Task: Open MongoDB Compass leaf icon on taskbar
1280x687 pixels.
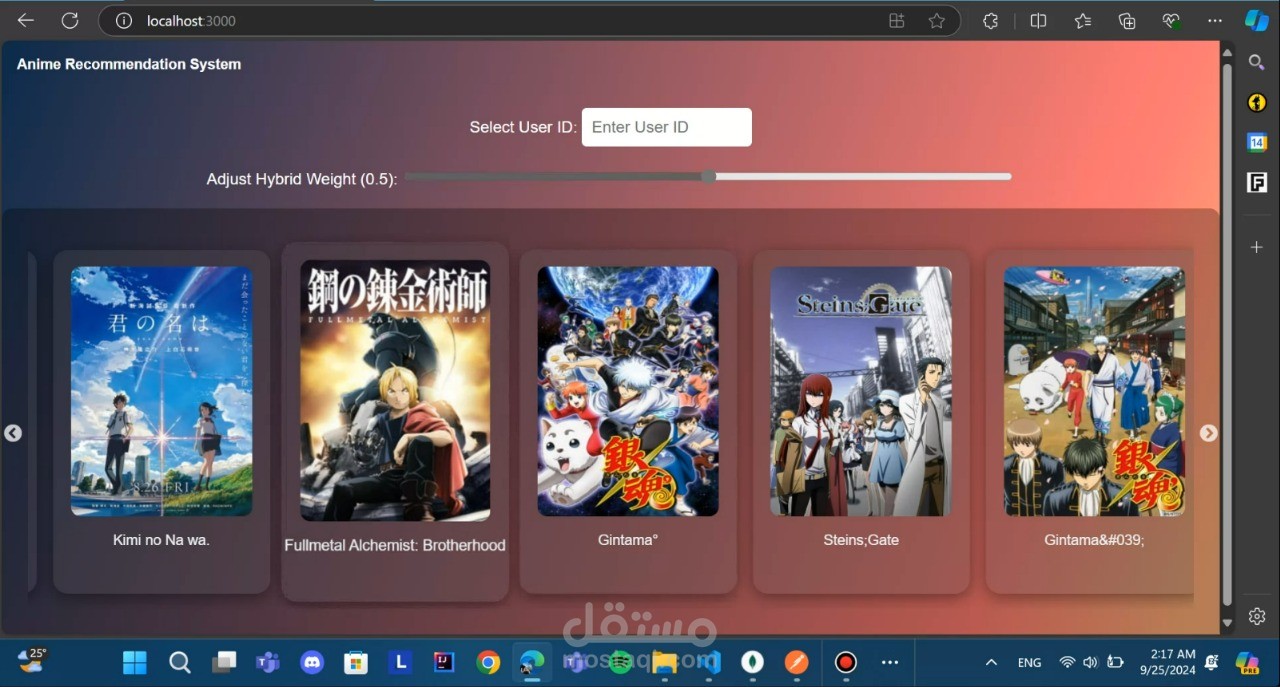Action: (752, 662)
